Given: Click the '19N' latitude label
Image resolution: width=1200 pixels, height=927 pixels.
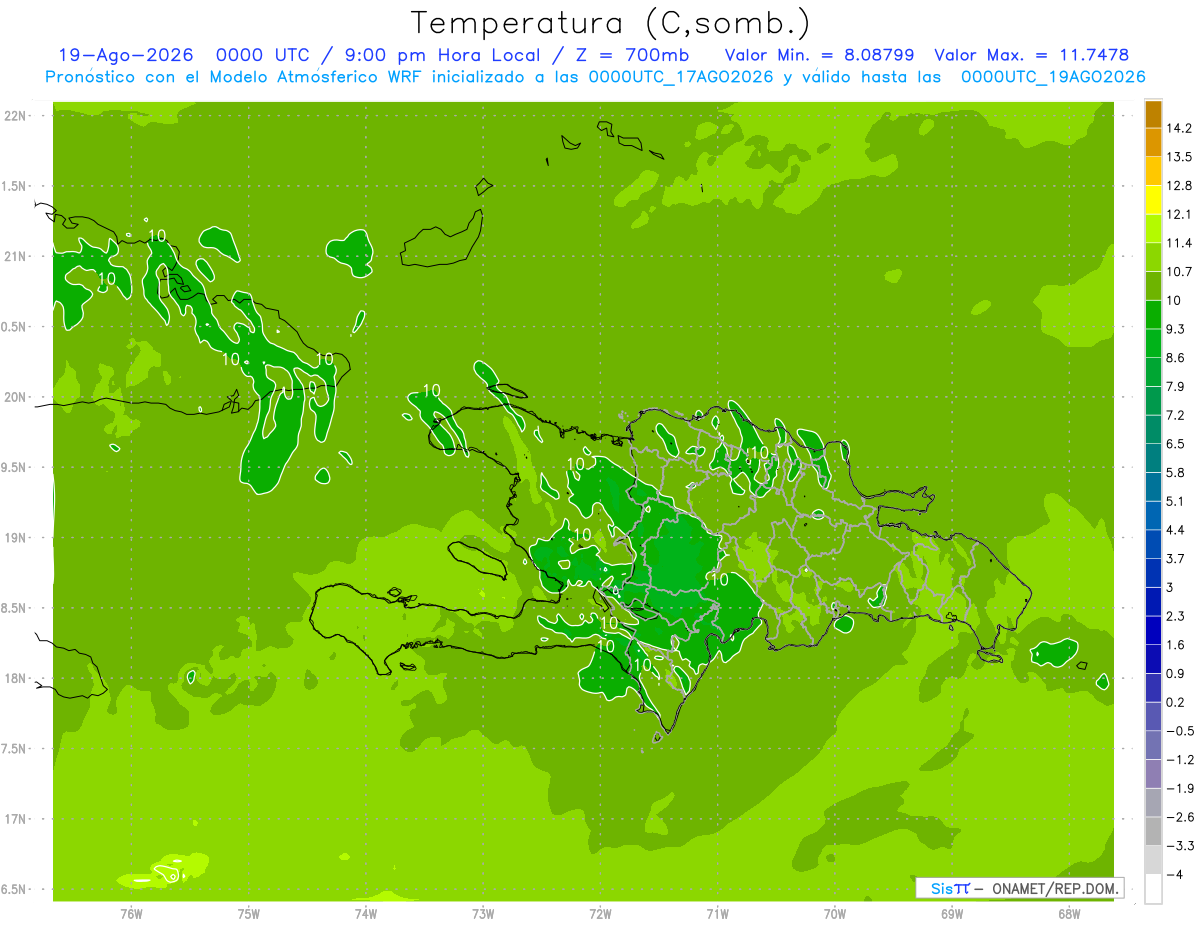Looking at the screenshot, I should pos(17,537).
